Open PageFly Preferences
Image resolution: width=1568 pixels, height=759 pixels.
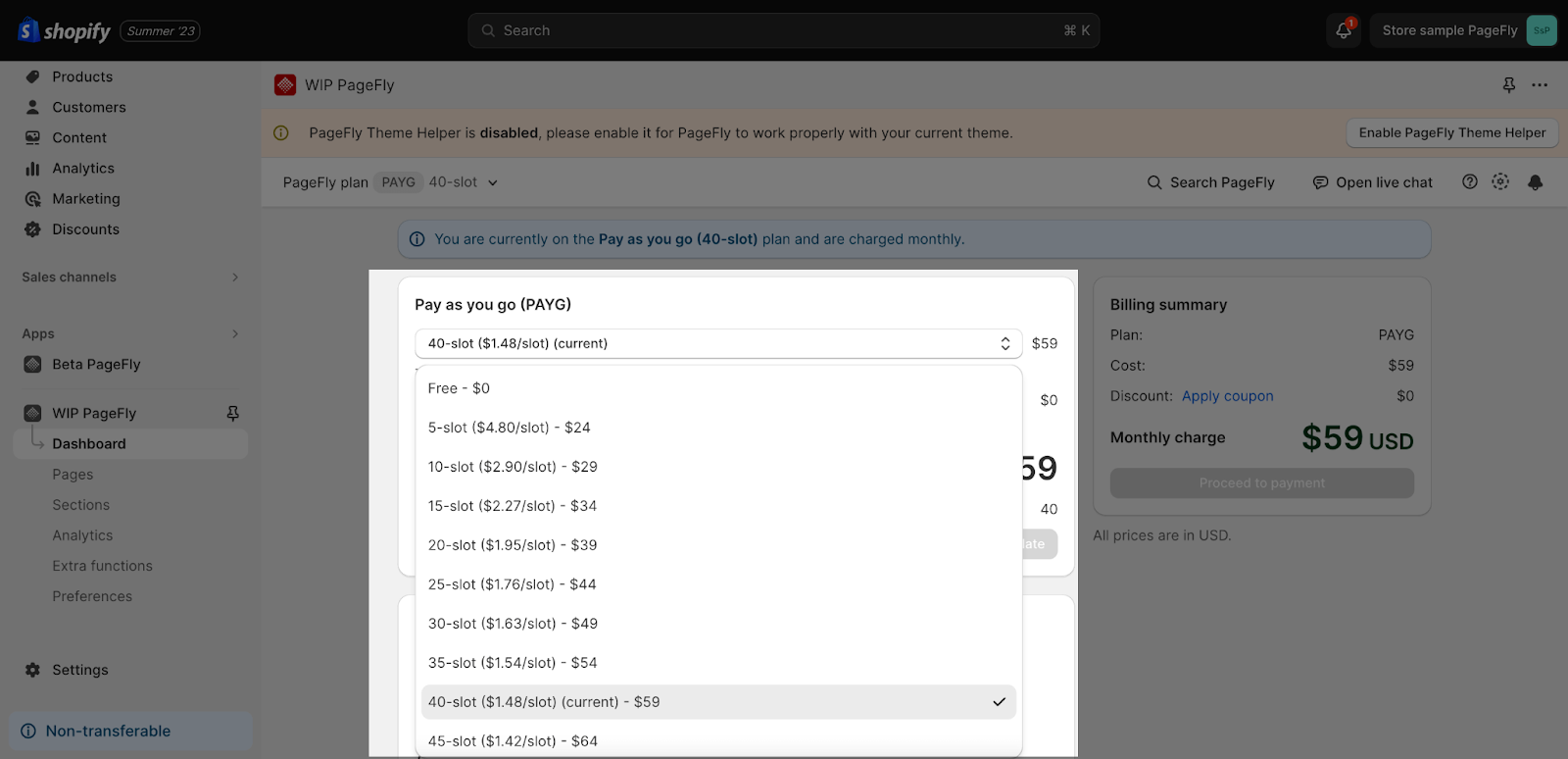coord(92,596)
